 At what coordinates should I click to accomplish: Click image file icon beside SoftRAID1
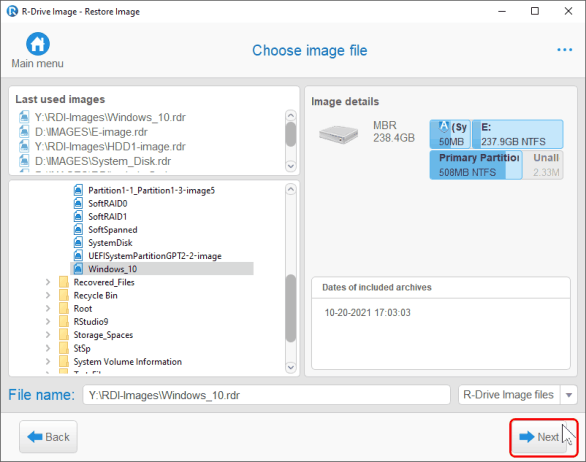pos(78,216)
